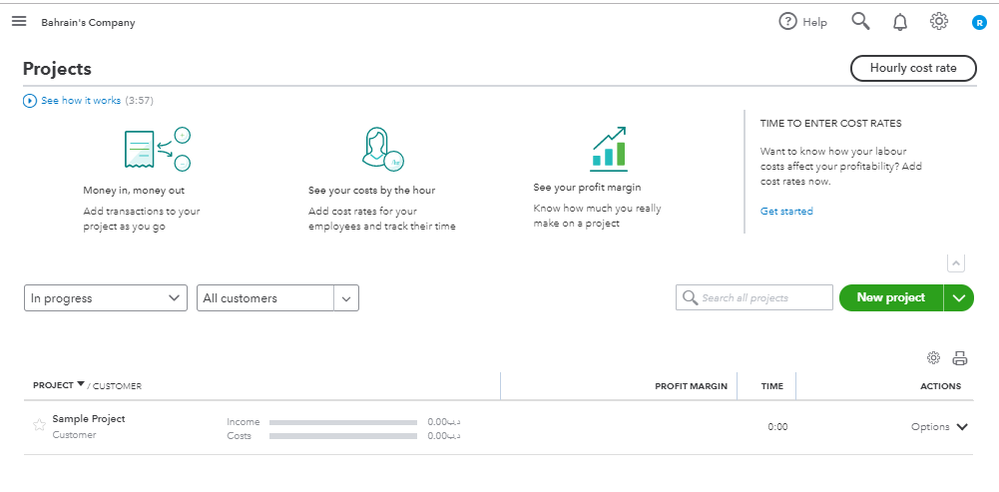Play the See how it works video
999x492 pixels.
click(30, 101)
